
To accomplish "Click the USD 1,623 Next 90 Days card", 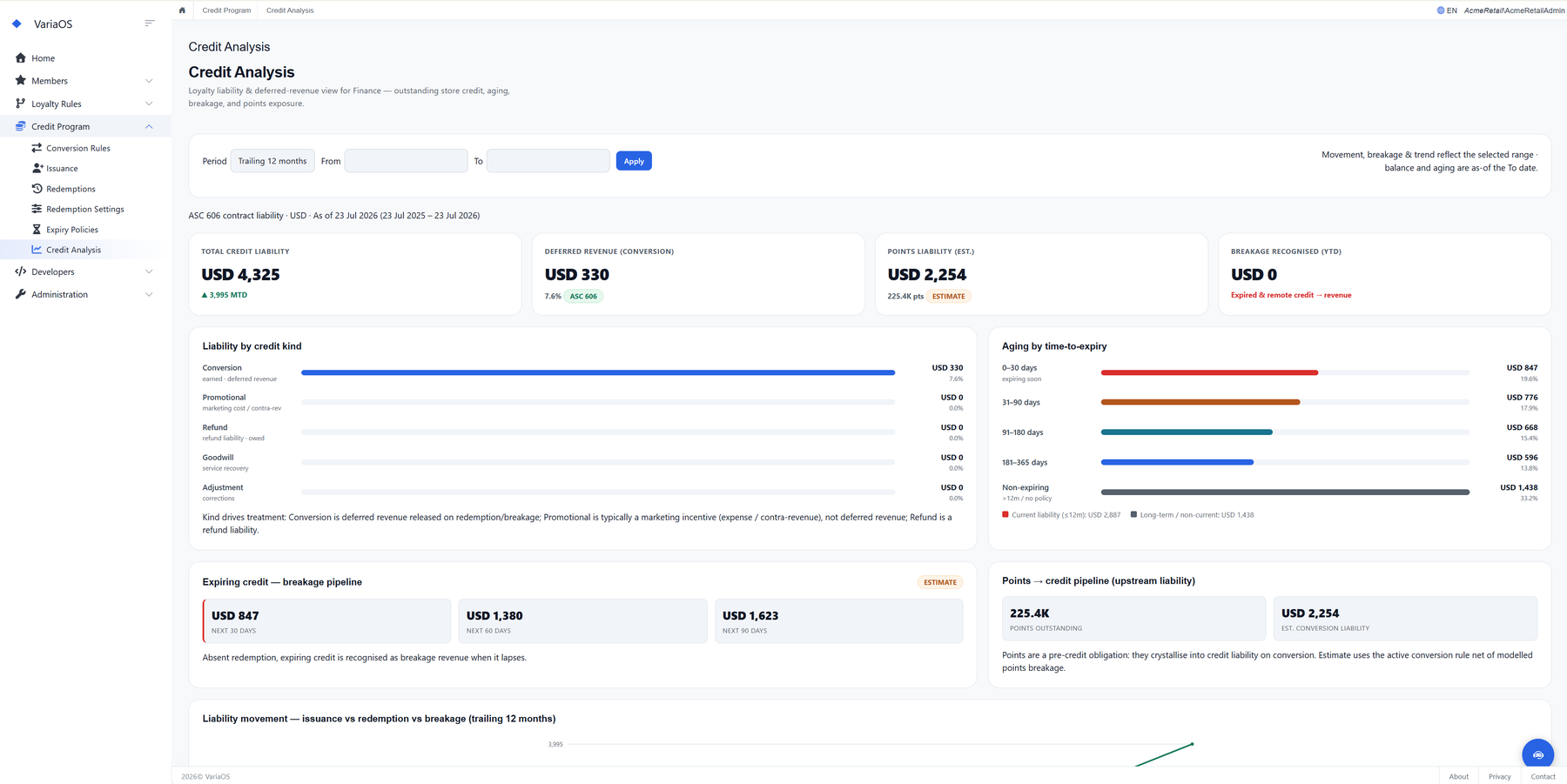I will (839, 621).
